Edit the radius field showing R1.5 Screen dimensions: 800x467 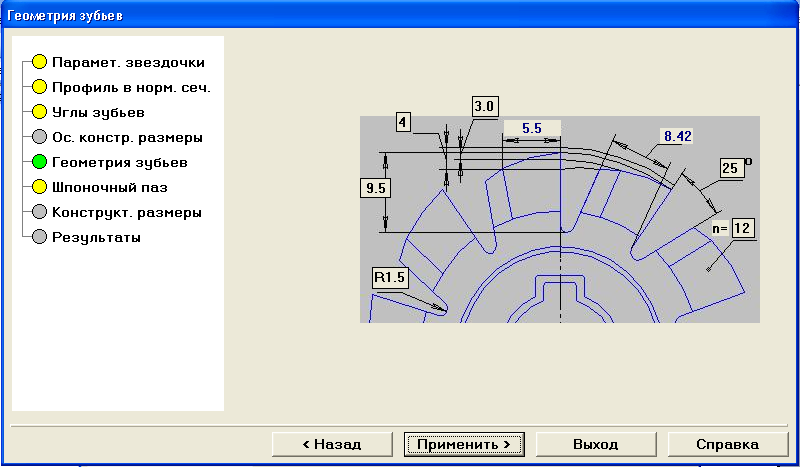[390, 278]
